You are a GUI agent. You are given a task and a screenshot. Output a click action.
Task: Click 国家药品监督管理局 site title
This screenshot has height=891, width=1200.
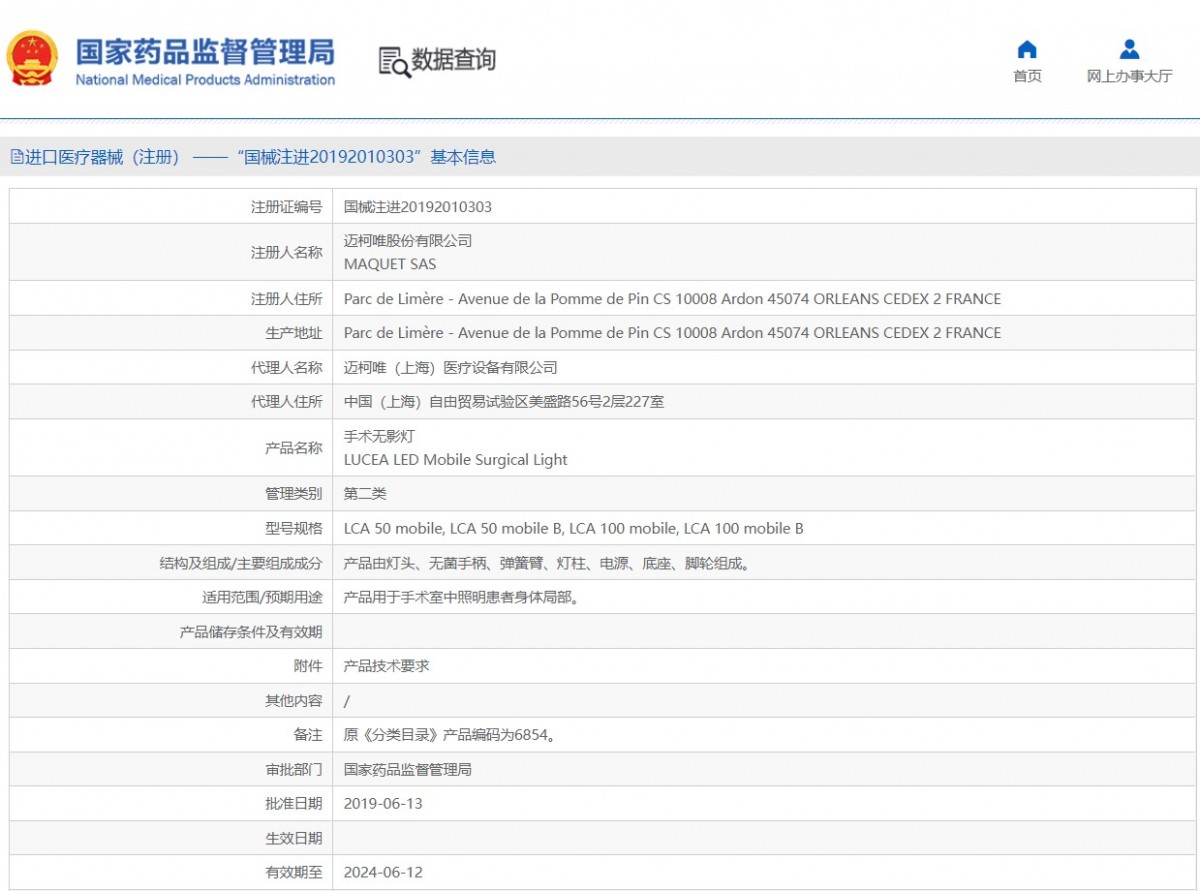coord(205,51)
